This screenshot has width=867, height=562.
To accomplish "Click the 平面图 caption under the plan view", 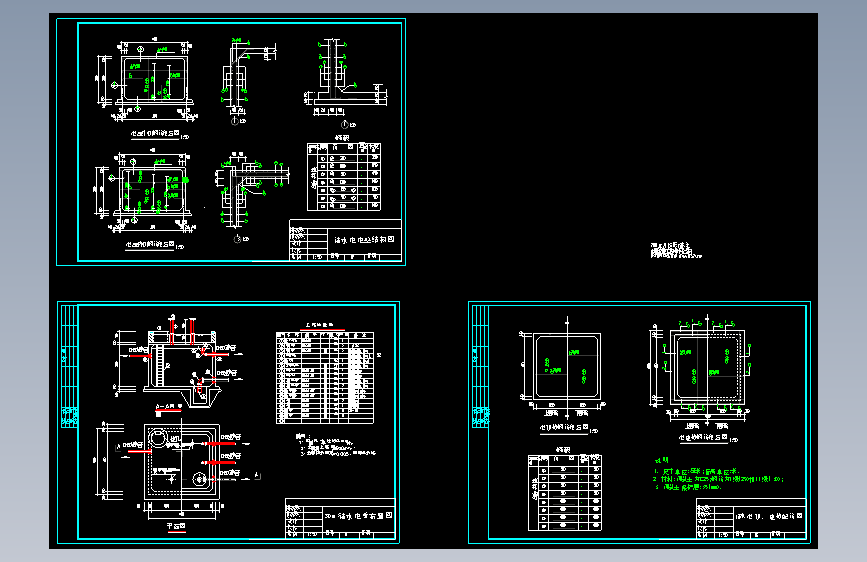I will 176,526.
